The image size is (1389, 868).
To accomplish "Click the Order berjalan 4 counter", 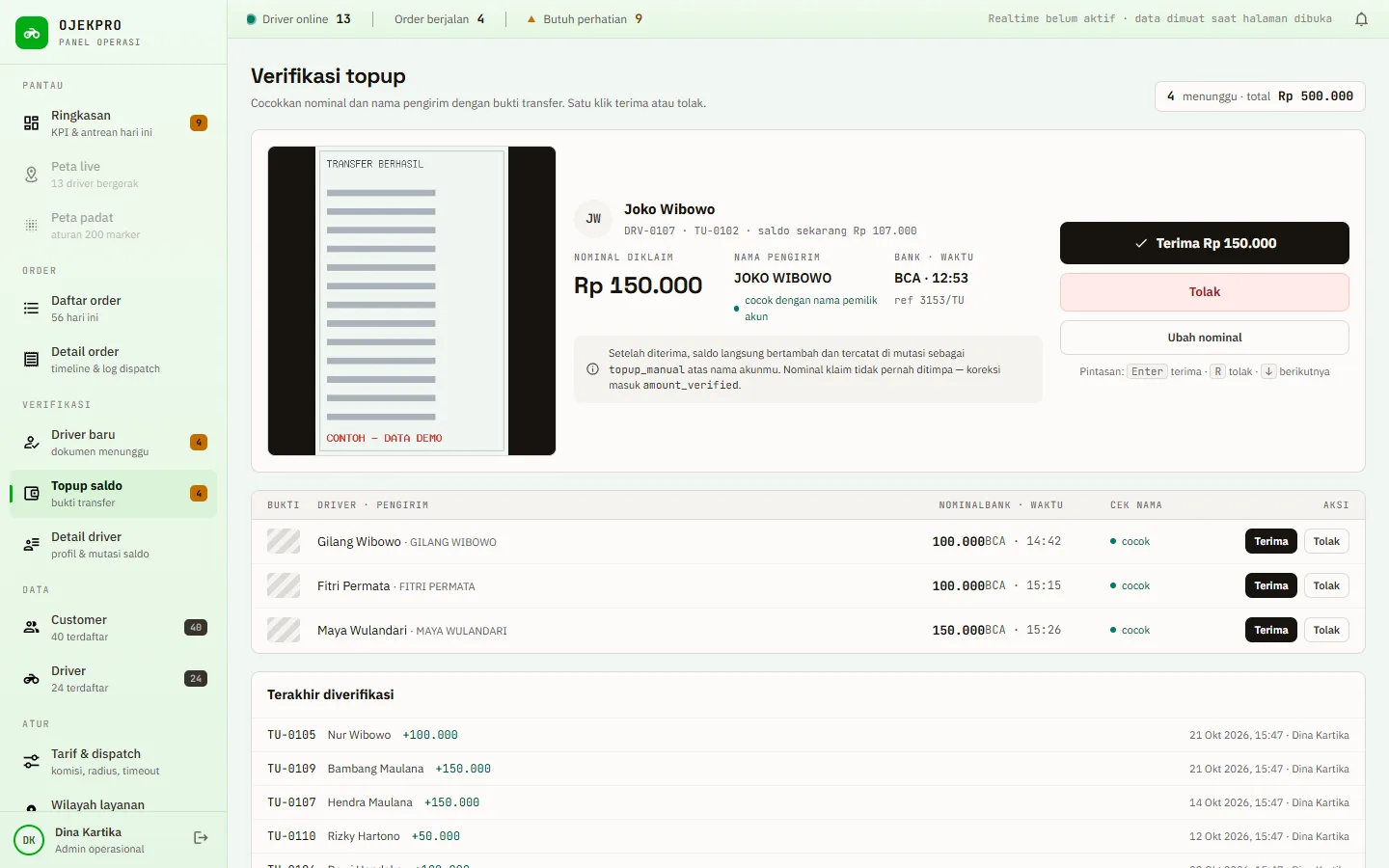I will [440, 19].
